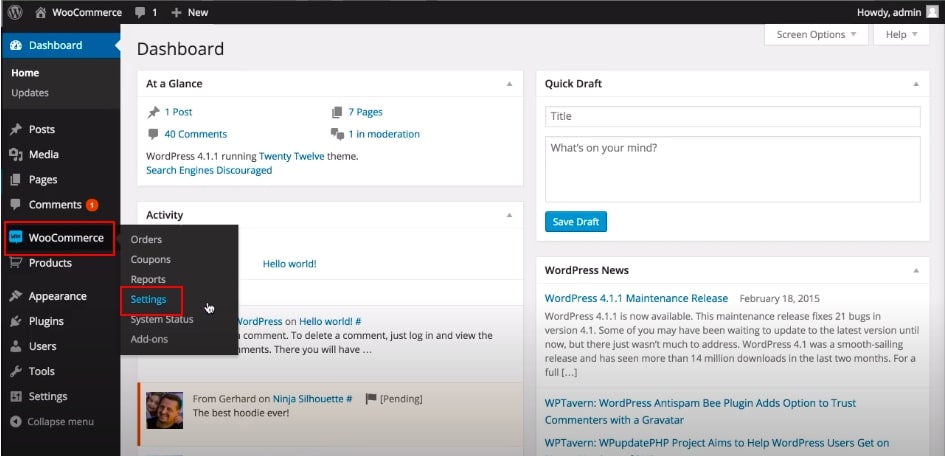Click the plus icon next to New
Image resolution: width=945 pixels, height=456 pixels.
point(176,12)
